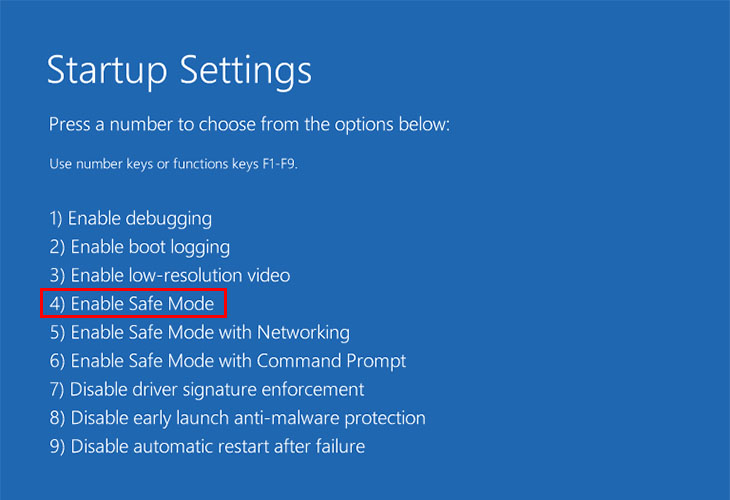Select Disable early launch anti-malware protection
This screenshot has height=500, width=730.
pyautogui.click(x=237, y=419)
